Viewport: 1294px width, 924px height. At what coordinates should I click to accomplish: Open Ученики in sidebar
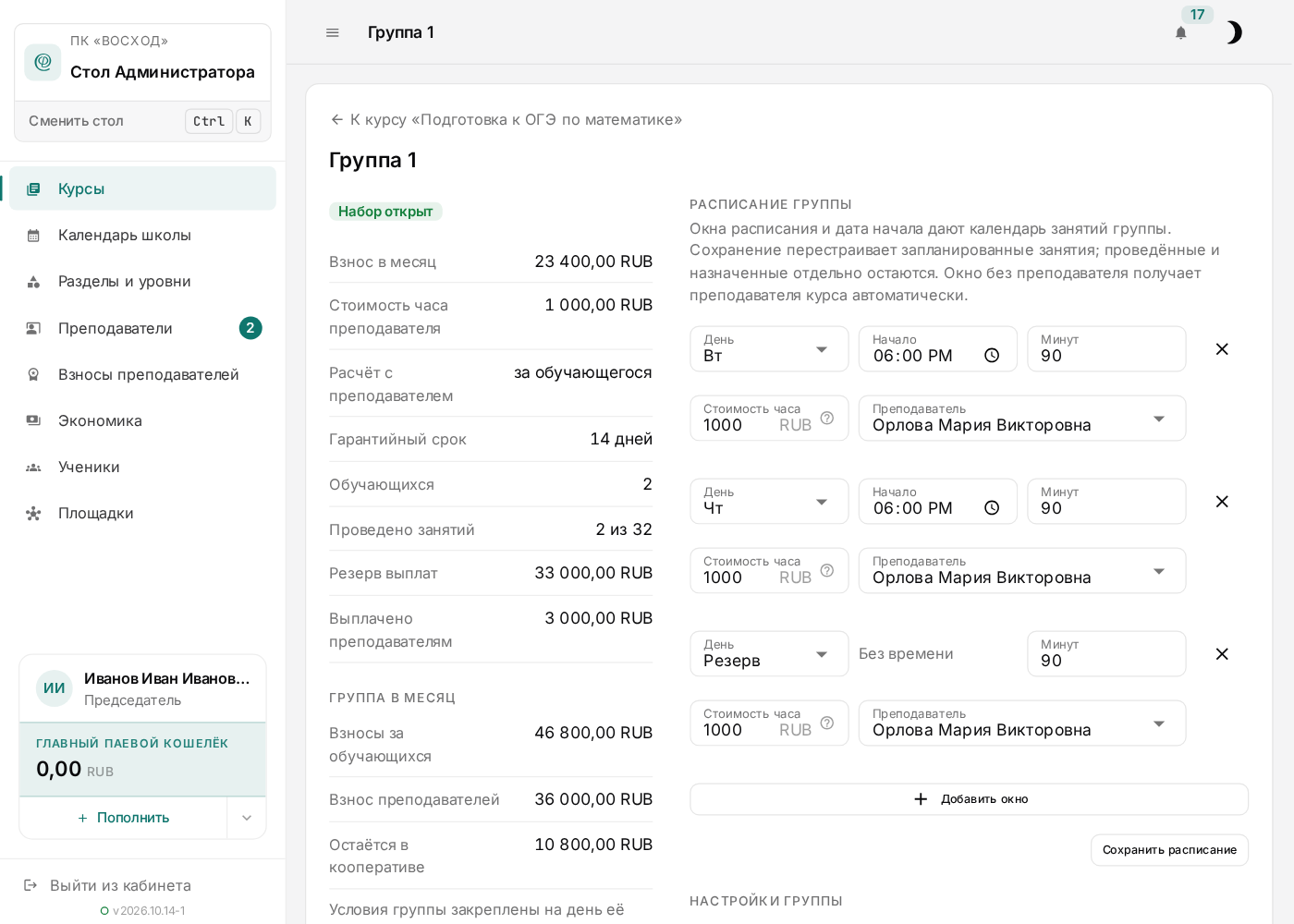[142, 467]
